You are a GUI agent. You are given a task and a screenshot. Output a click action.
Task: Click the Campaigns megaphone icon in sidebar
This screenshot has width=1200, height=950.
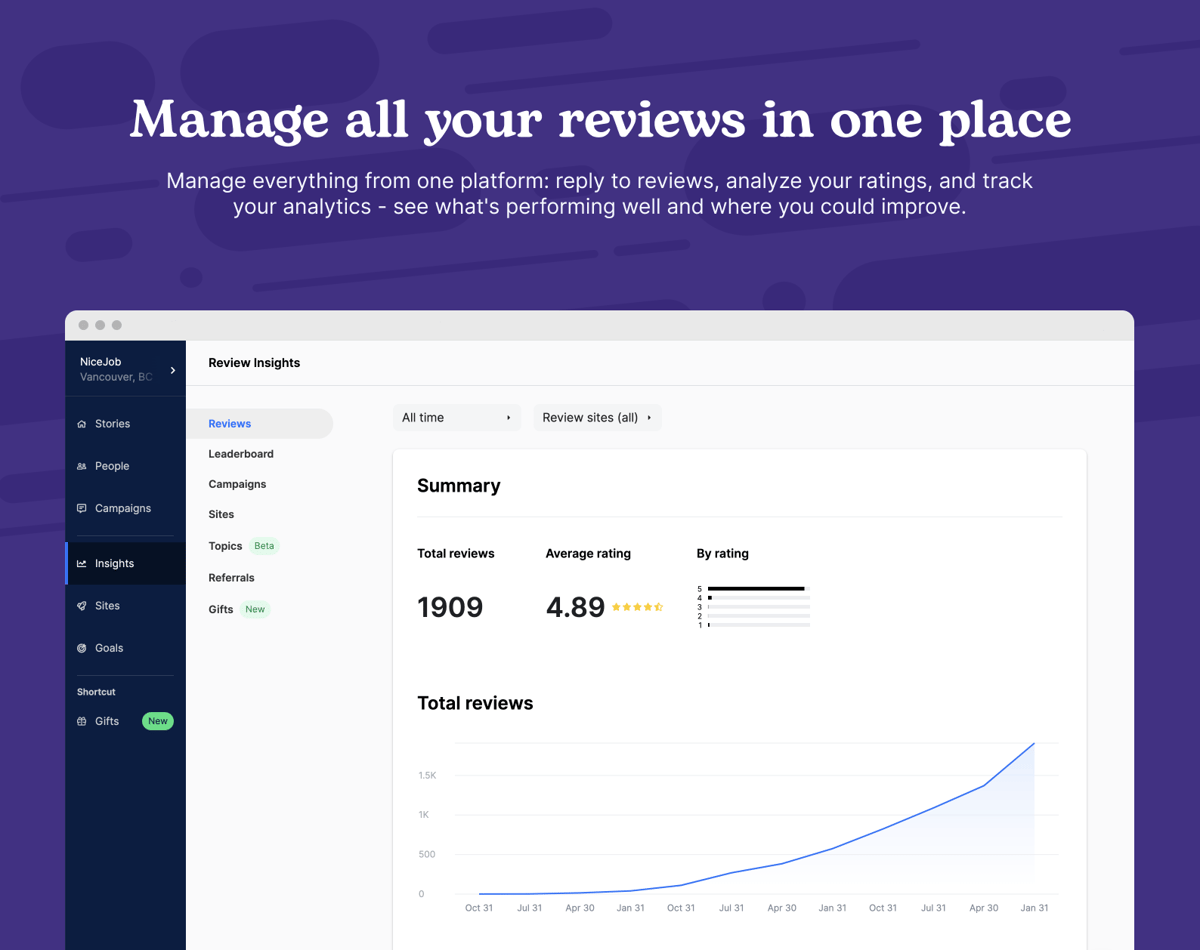[81, 508]
